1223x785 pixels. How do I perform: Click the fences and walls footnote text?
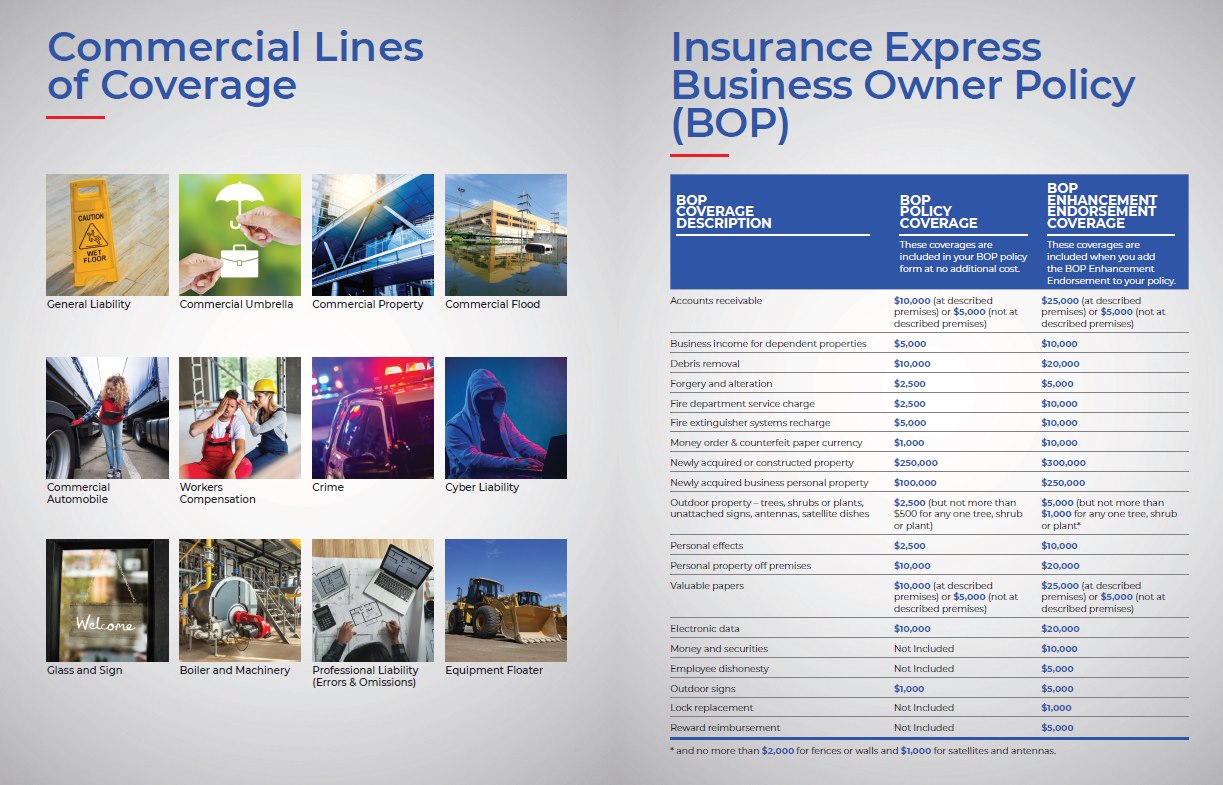[863, 751]
